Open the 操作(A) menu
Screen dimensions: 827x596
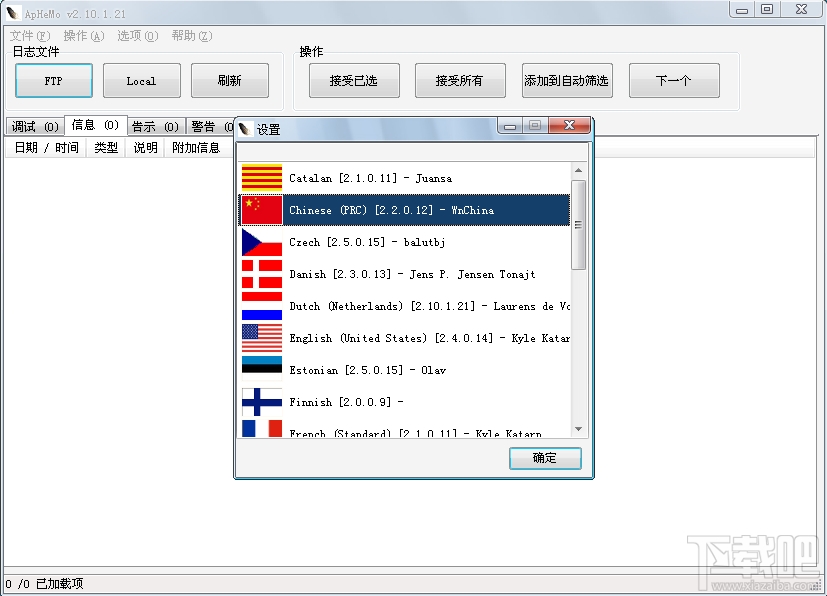click(x=84, y=36)
